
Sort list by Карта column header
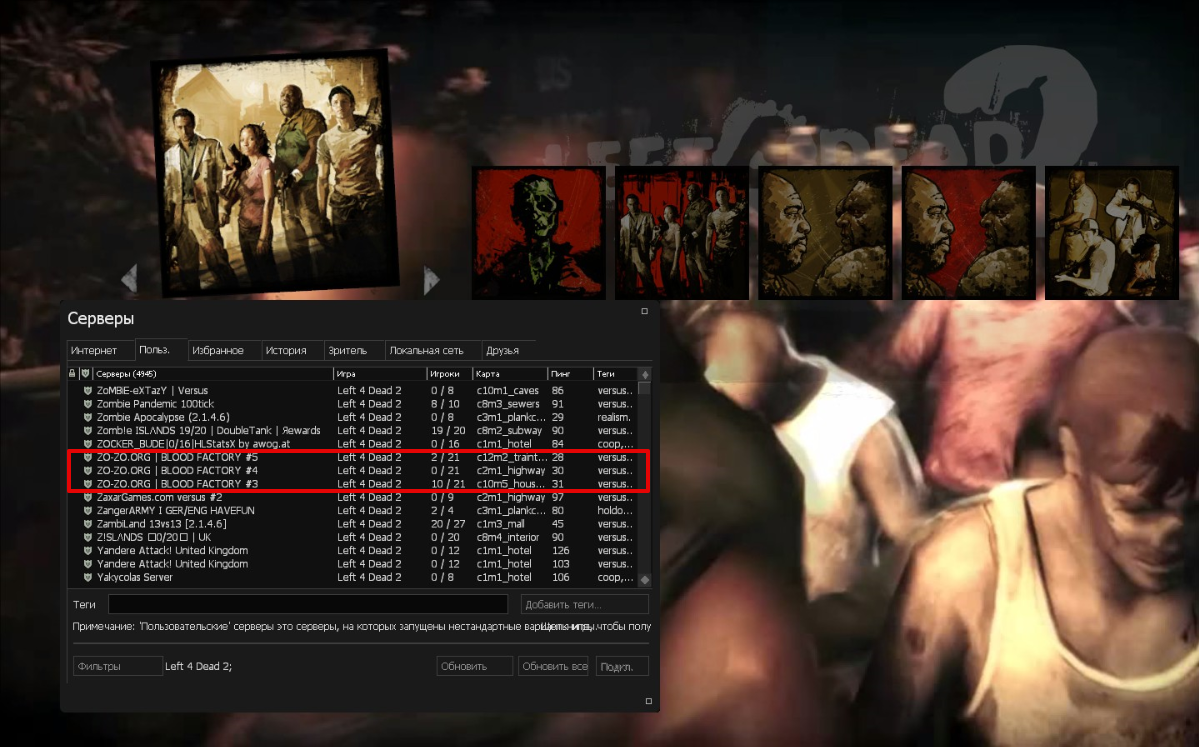point(508,373)
